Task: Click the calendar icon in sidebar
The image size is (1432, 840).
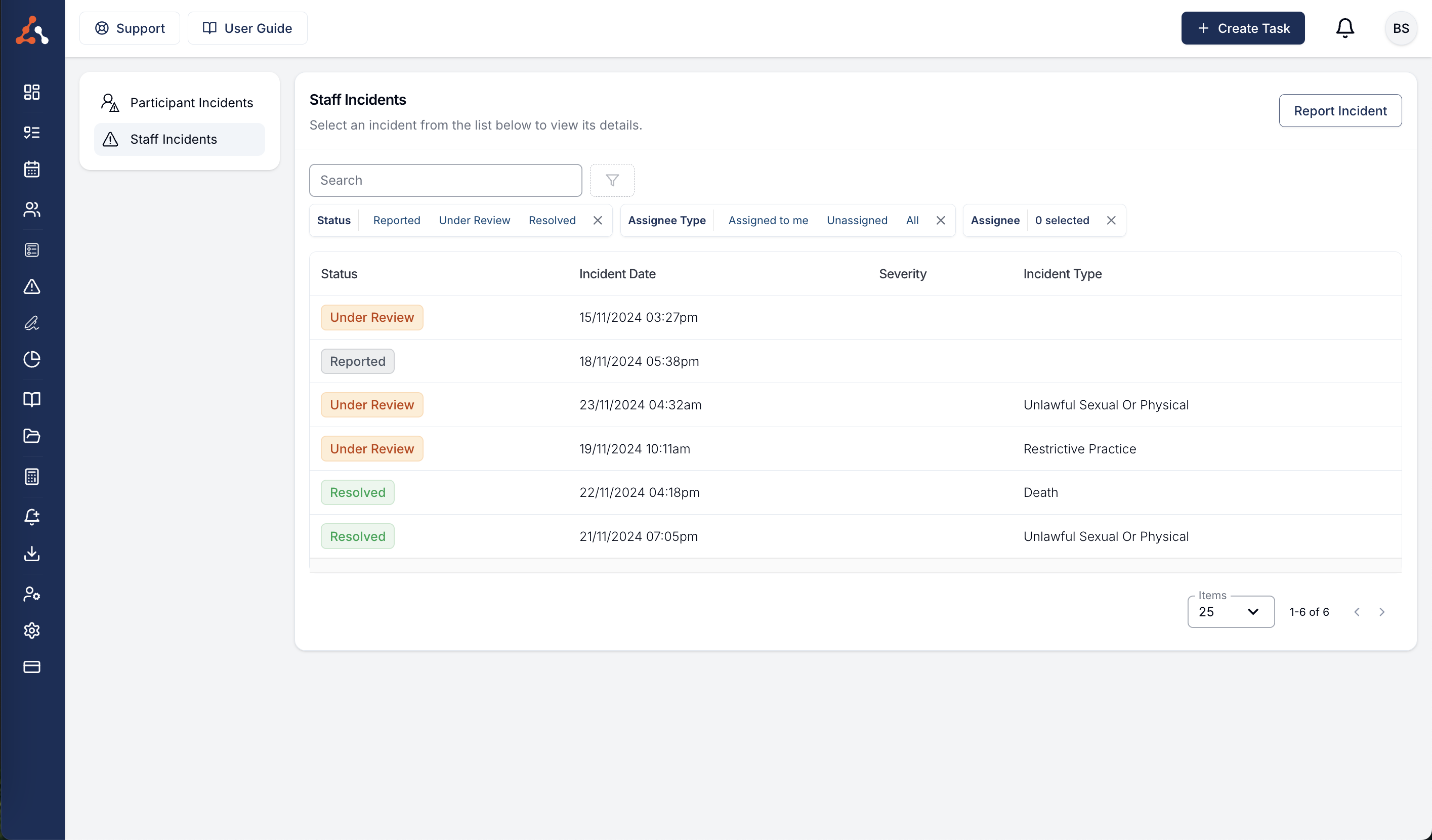Action: pyautogui.click(x=32, y=169)
